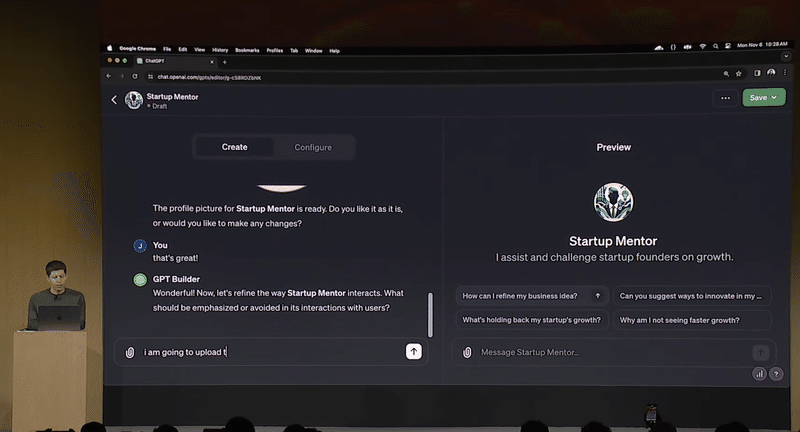Click the curly braces icon in menu bar
The width and height of the screenshot is (800, 432).
click(673, 47)
